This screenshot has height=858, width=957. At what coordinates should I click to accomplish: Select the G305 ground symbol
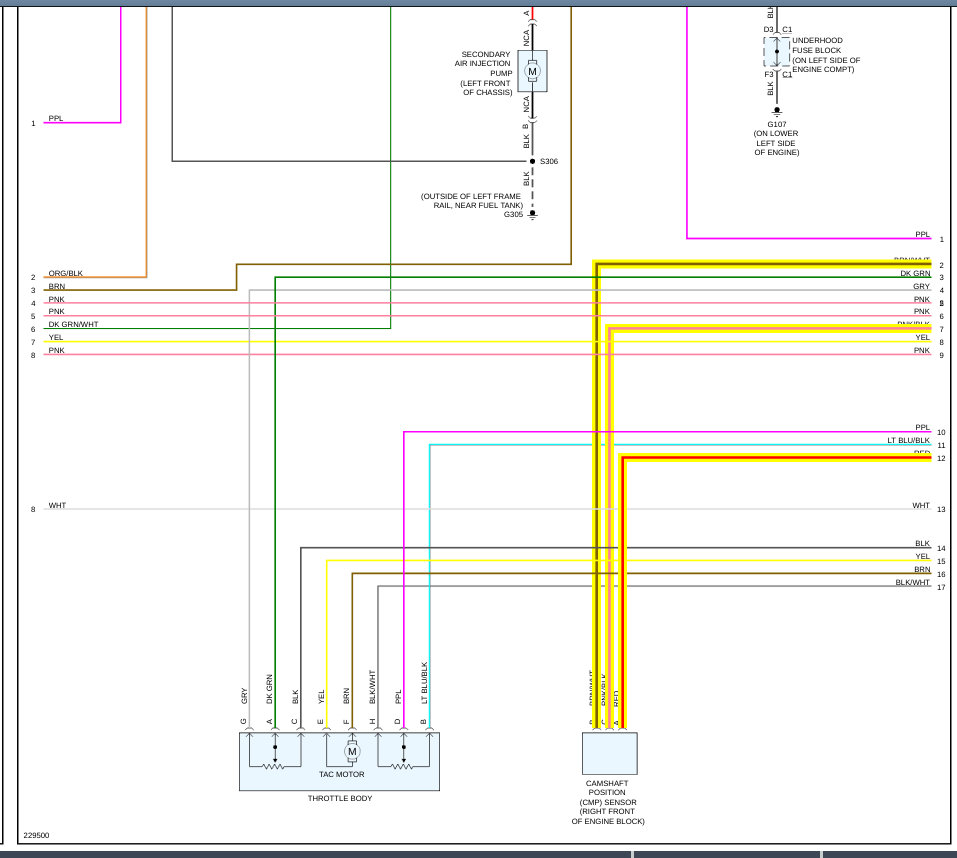point(532,215)
